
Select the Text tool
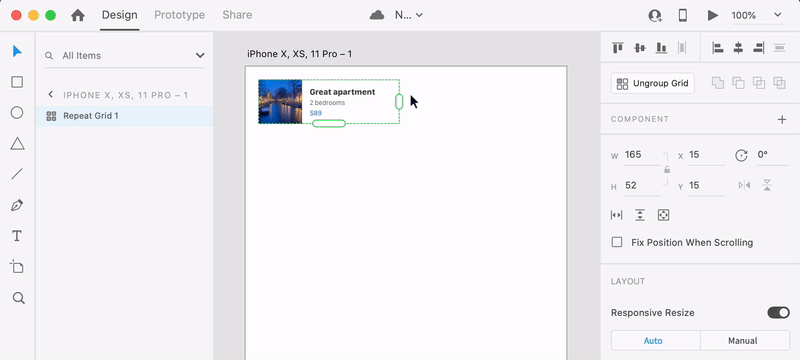[x=17, y=236]
